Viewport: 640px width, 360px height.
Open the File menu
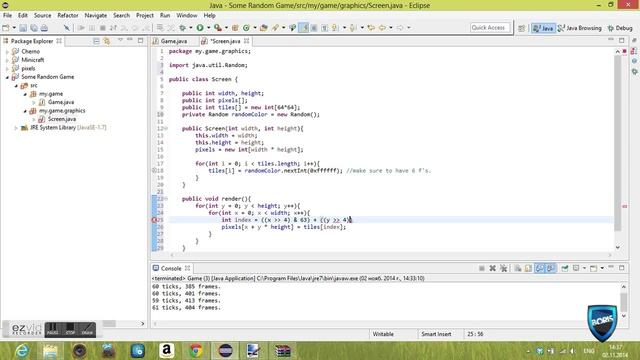(x=7, y=16)
